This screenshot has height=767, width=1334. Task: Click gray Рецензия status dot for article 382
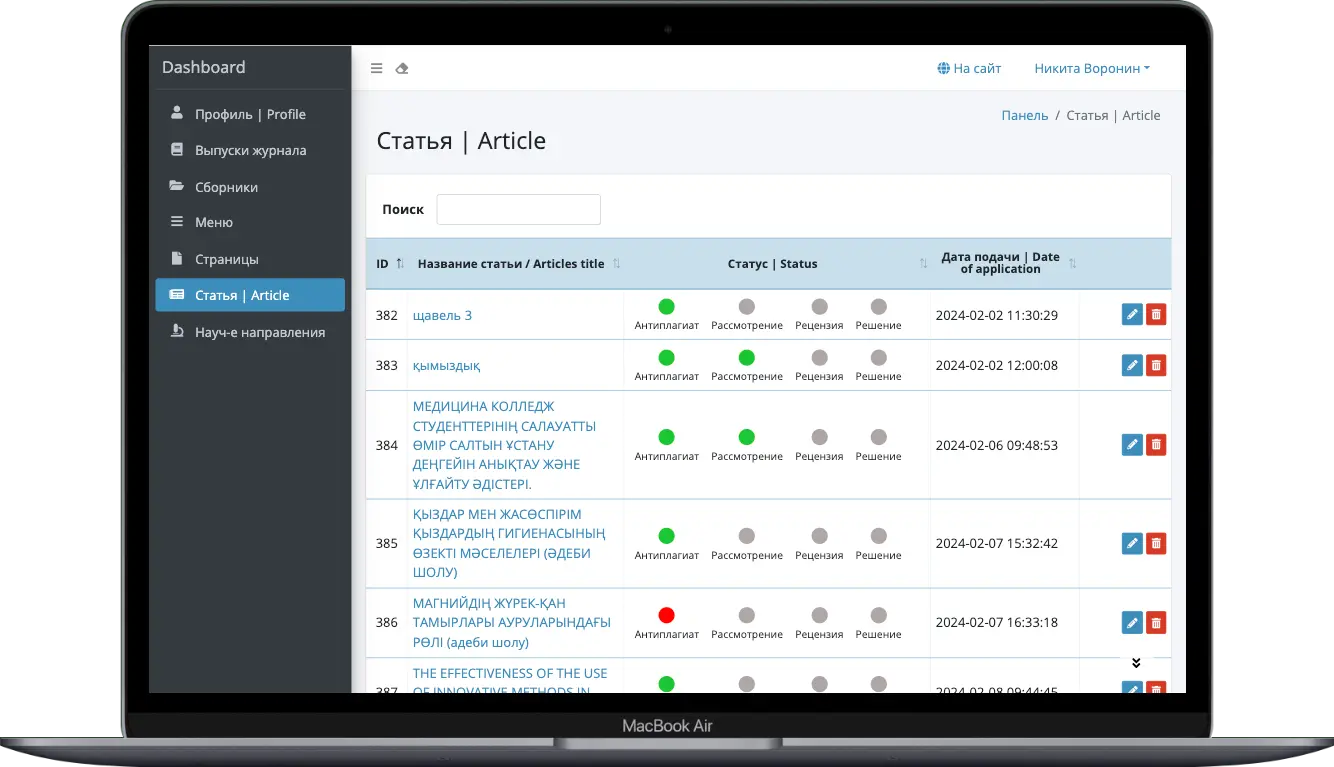click(819, 307)
